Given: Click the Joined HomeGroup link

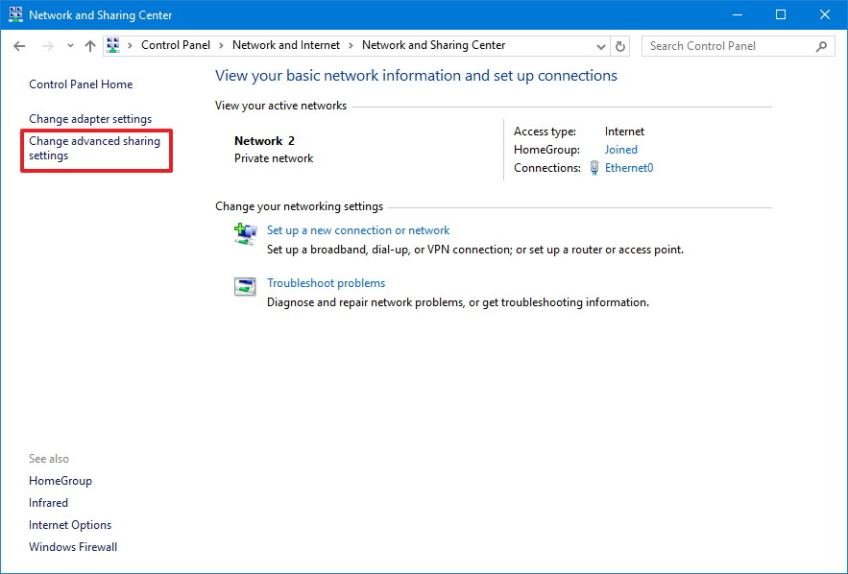Looking at the screenshot, I should [621, 150].
